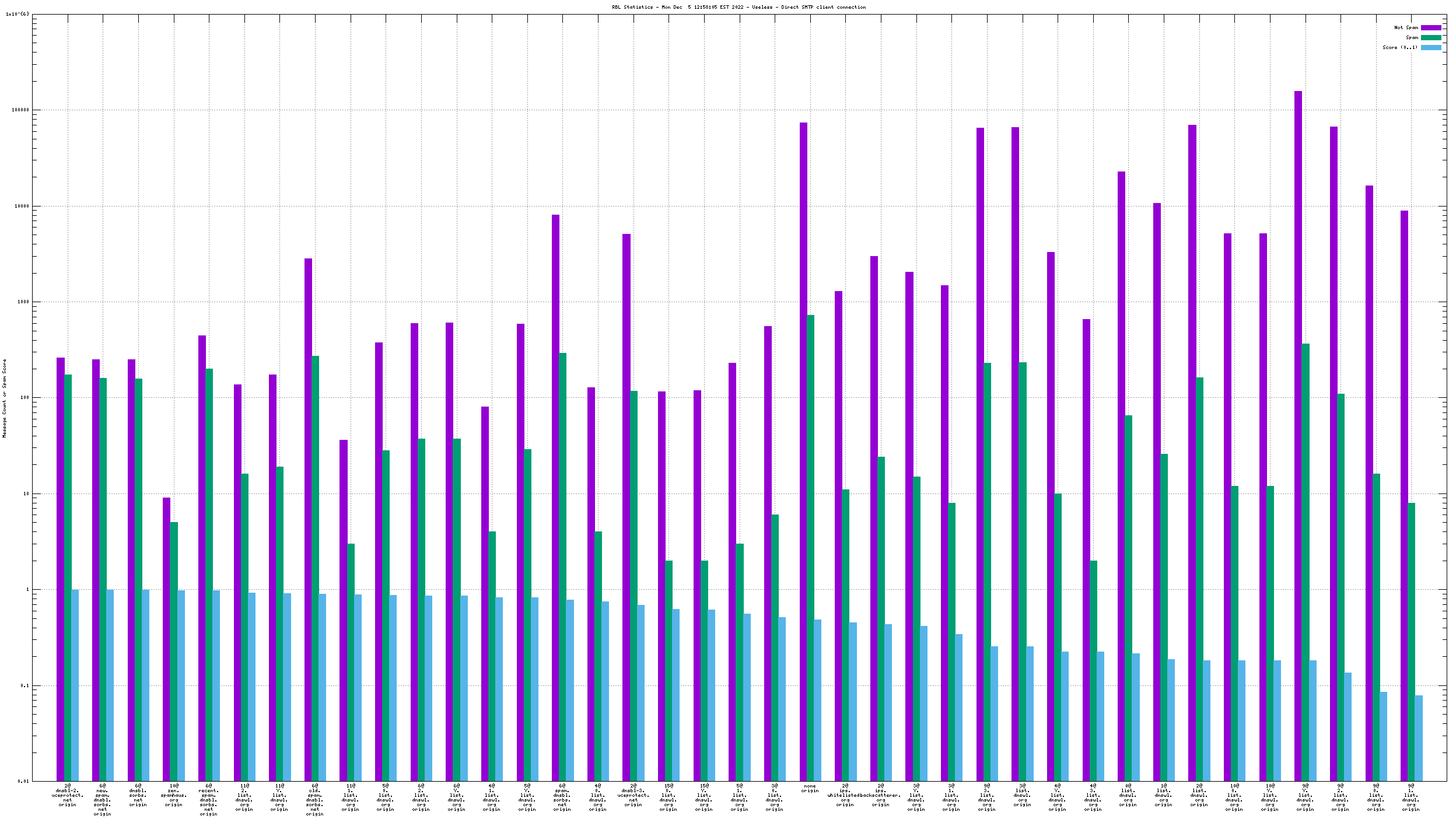Image resolution: width=1456 pixels, height=819 pixels.
Task: Click the recent.spam.dnsbl.sorbs.net origin label
Action: [209, 800]
